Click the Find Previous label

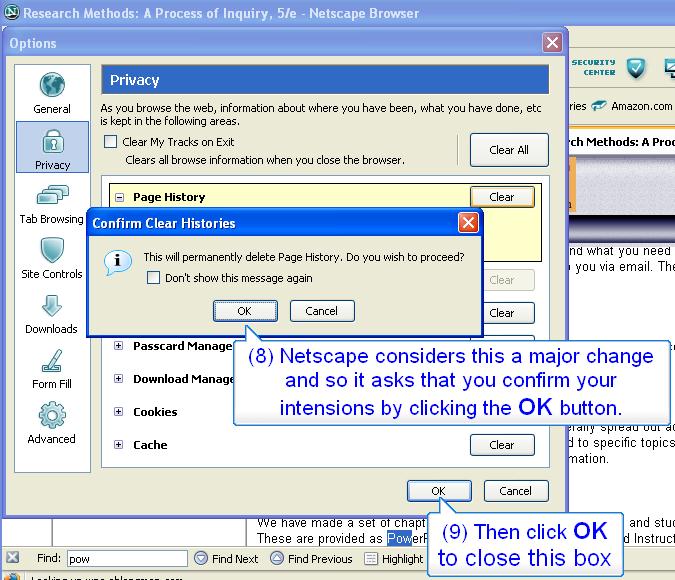(320, 559)
